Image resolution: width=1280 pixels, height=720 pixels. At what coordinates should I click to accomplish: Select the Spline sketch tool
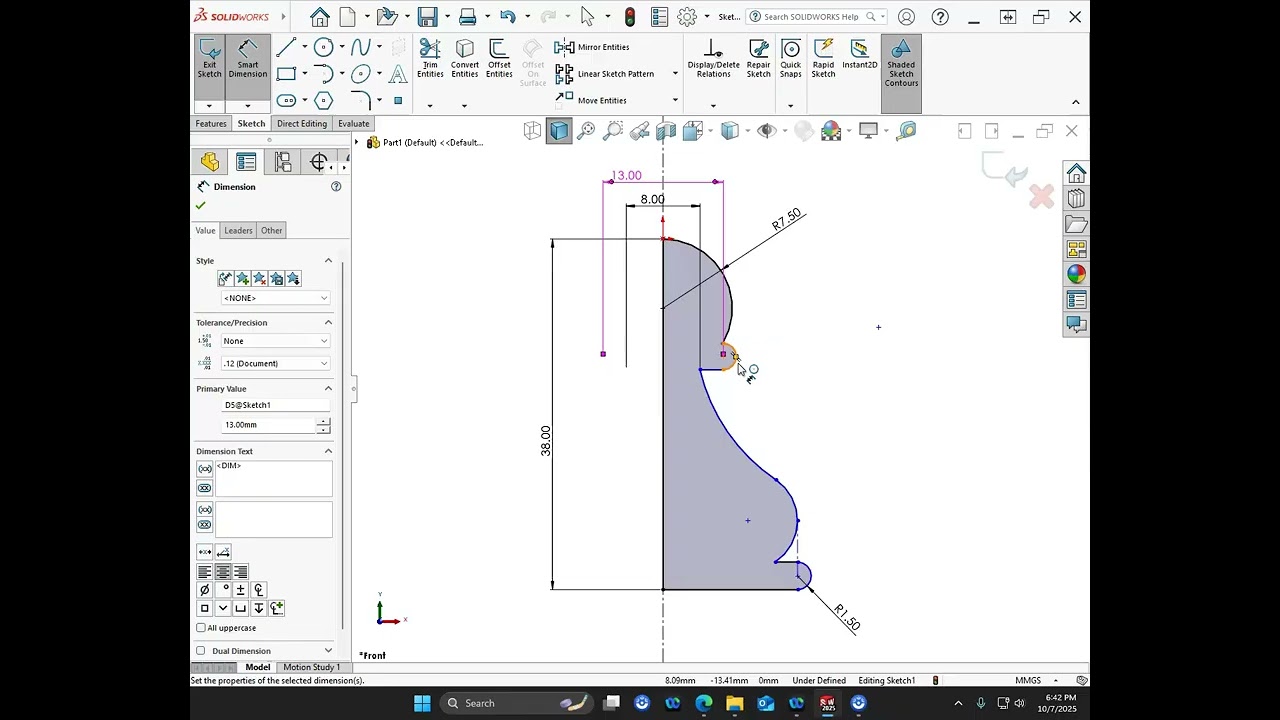361,47
